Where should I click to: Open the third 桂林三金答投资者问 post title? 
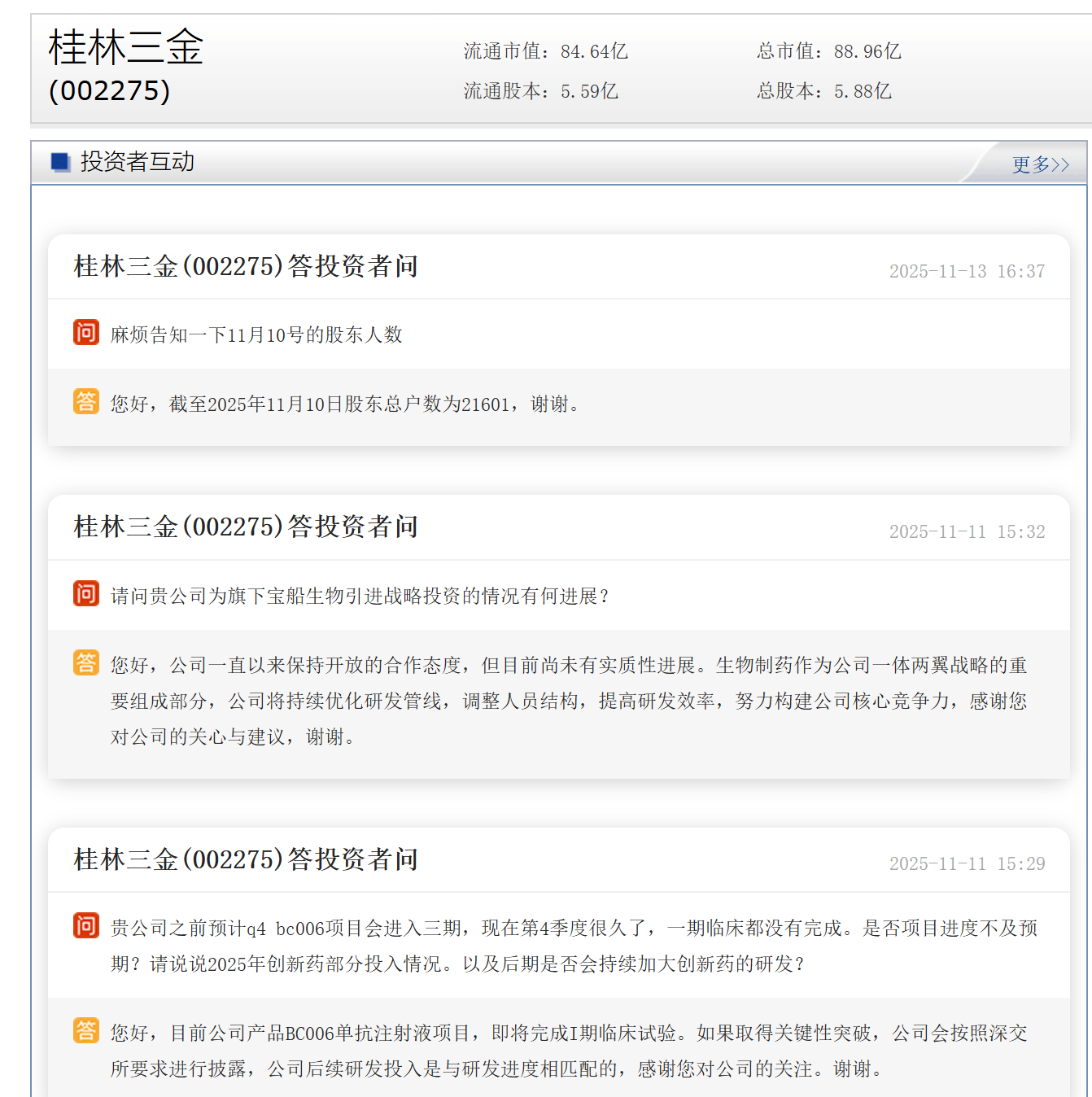point(246,859)
